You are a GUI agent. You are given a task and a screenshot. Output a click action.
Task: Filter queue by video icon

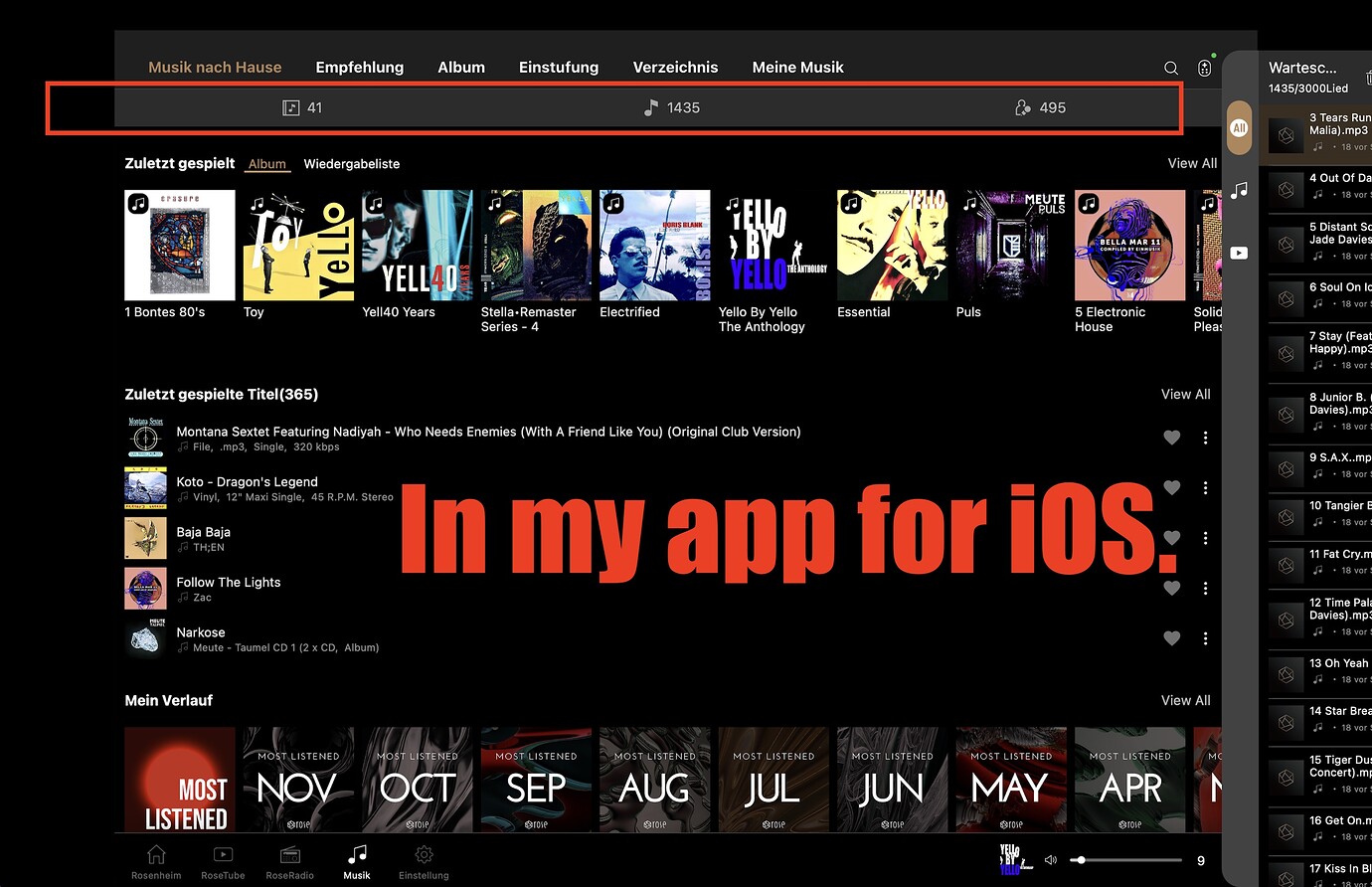(1239, 253)
